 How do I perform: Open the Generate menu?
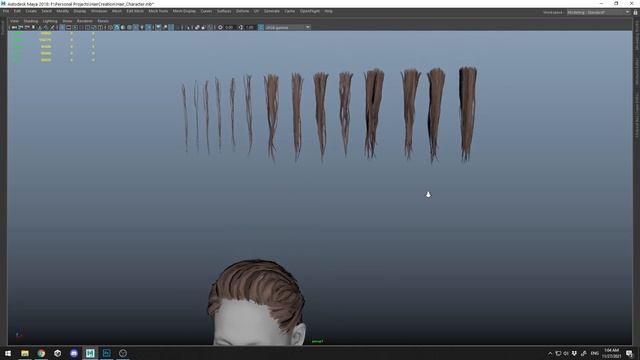pos(271,11)
